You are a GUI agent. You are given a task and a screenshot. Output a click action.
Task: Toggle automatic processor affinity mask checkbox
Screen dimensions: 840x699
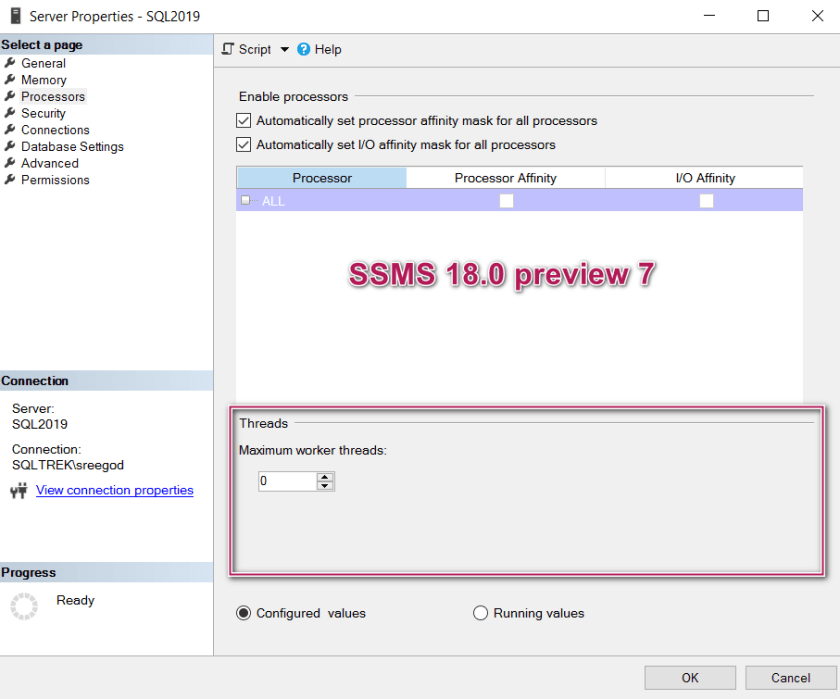(x=243, y=120)
